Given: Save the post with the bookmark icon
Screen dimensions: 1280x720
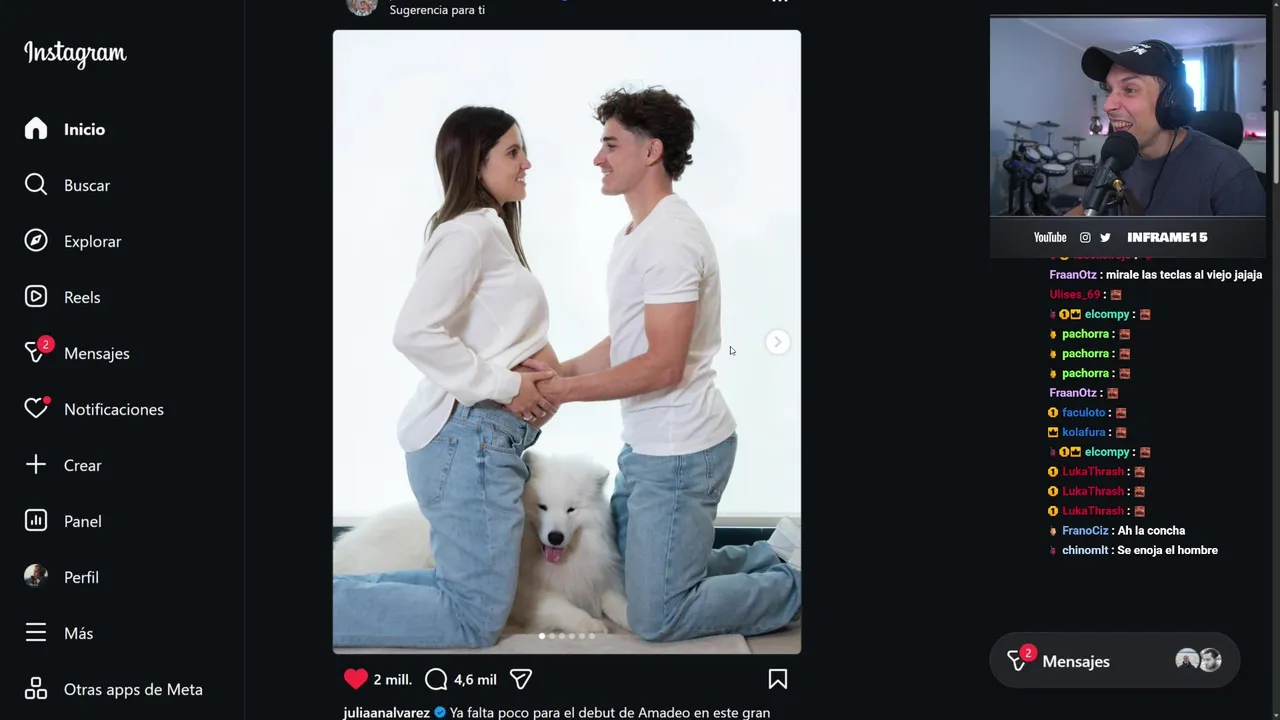Looking at the screenshot, I should [778, 679].
